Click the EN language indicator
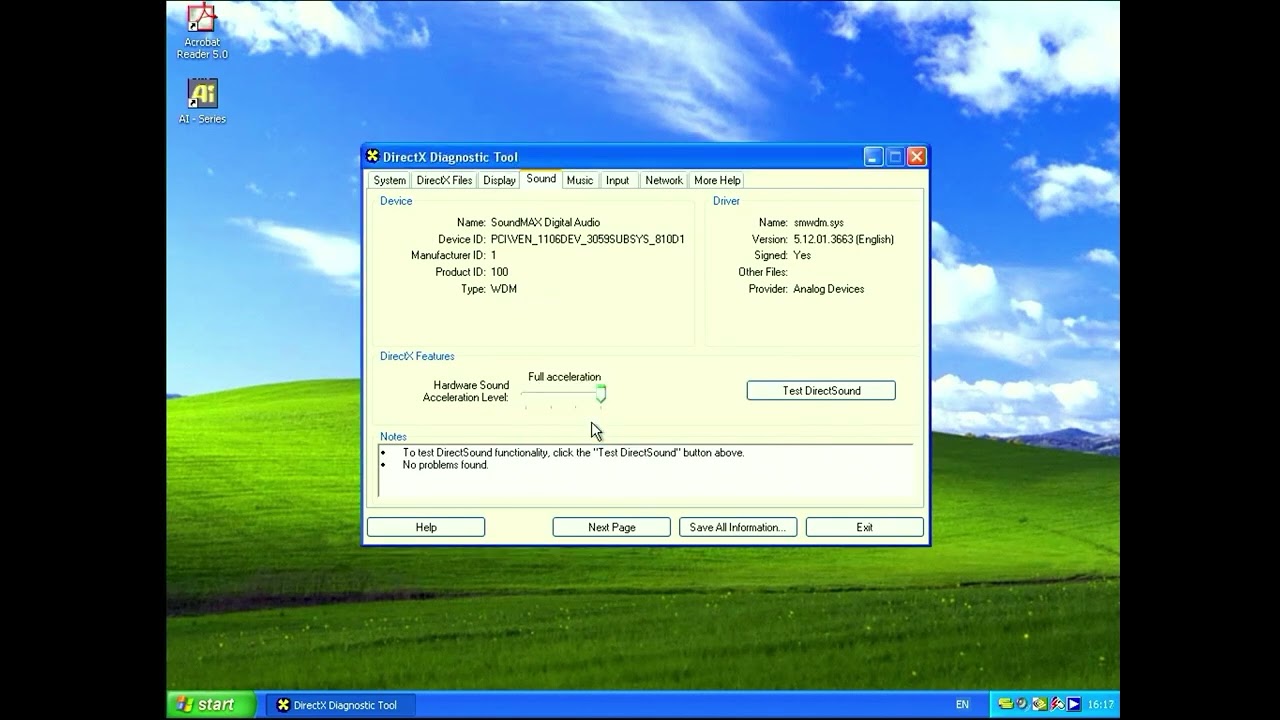This screenshot has height=720, width=1280. (x=962, y=704)
